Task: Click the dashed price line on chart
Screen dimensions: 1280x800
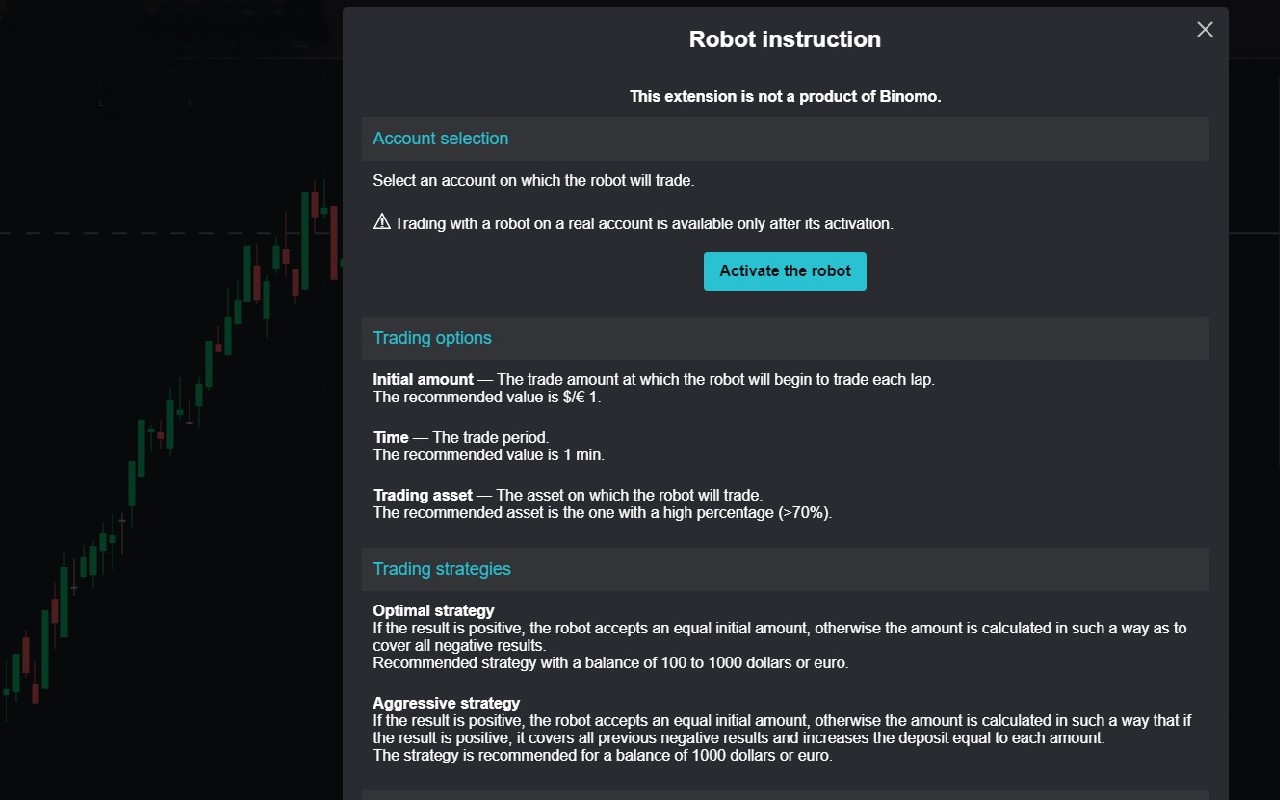Action: pos(170,233)
